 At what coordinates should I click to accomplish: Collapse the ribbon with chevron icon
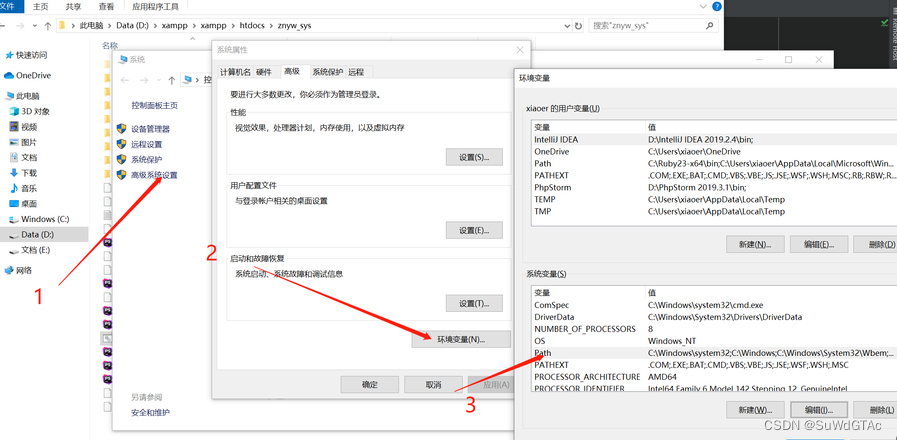(704, 6)
